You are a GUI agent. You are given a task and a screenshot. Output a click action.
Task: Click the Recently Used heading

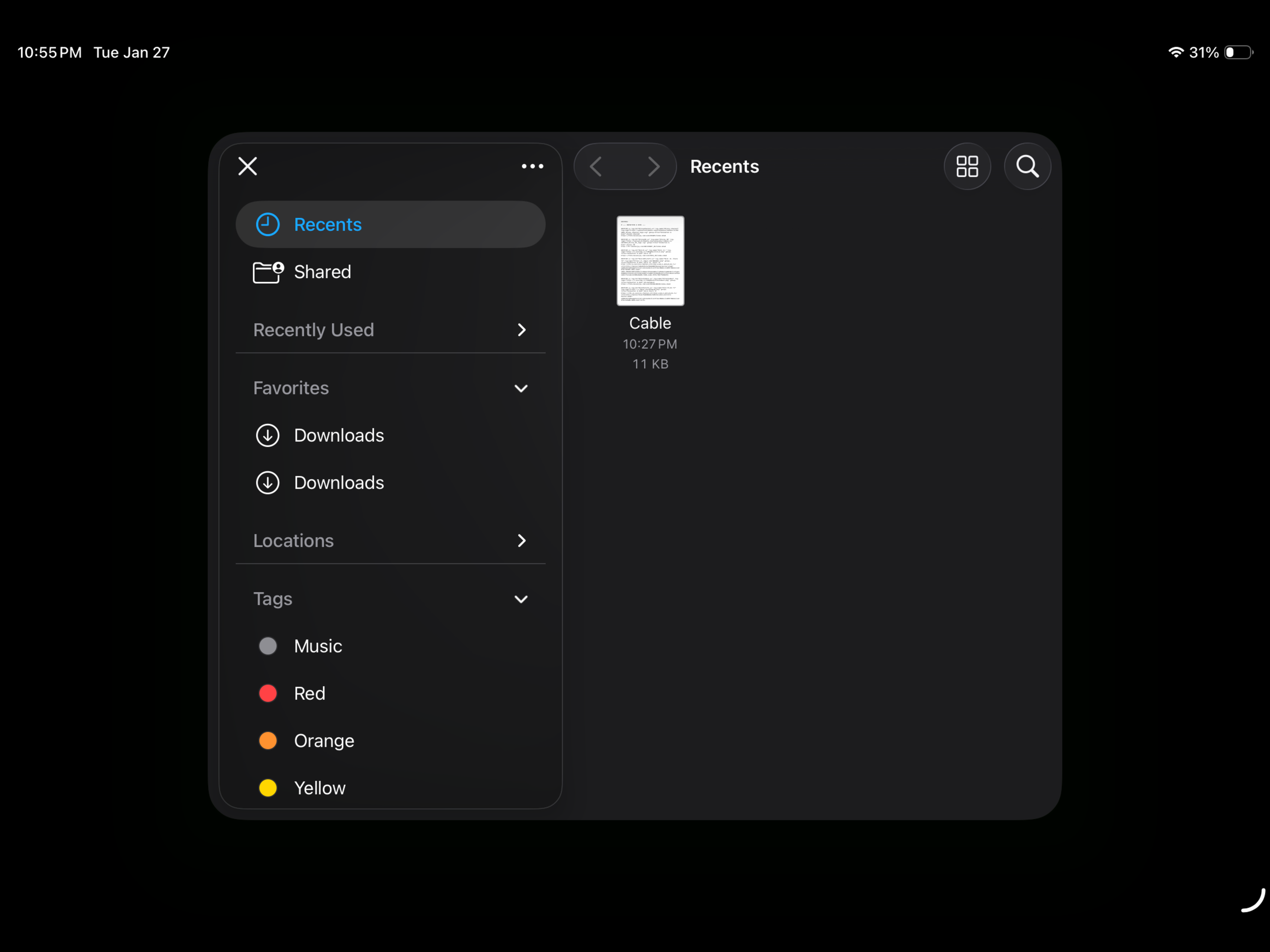pyautogui.click(x=313, y=330)
